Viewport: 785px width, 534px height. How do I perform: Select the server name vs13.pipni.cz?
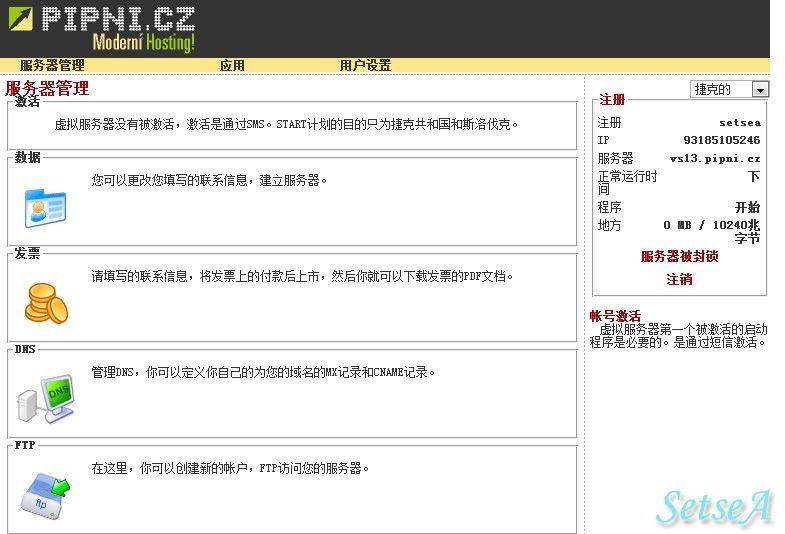pos(715,159)
